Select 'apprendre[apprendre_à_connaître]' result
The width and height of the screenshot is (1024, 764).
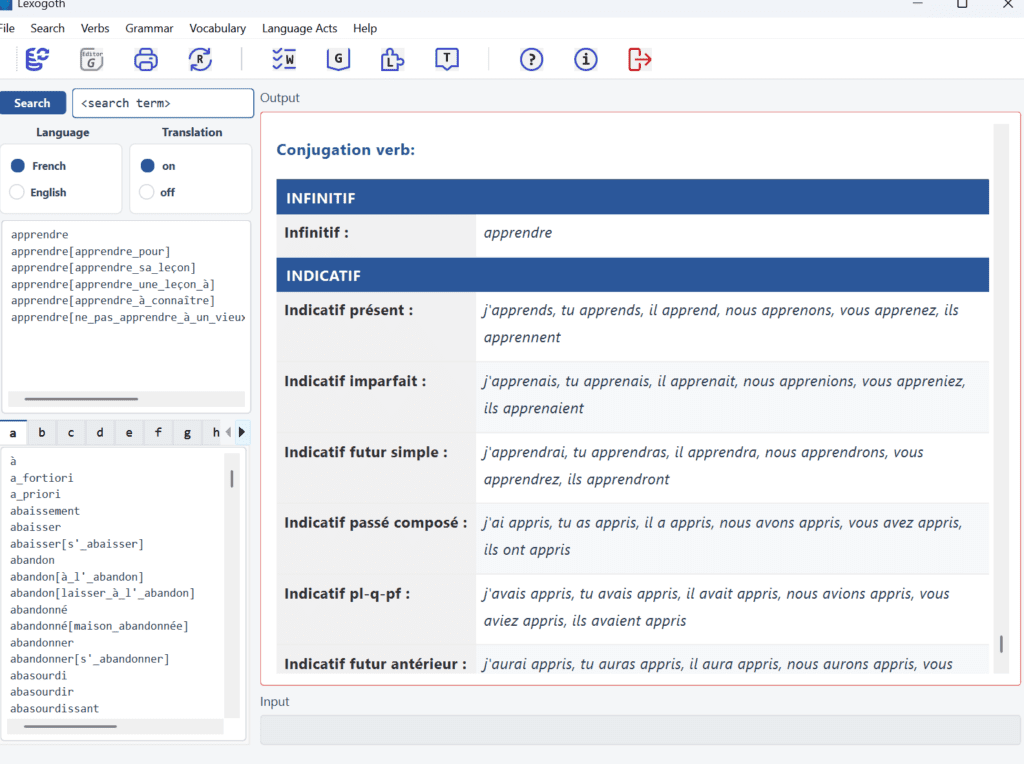coord(112,300)
